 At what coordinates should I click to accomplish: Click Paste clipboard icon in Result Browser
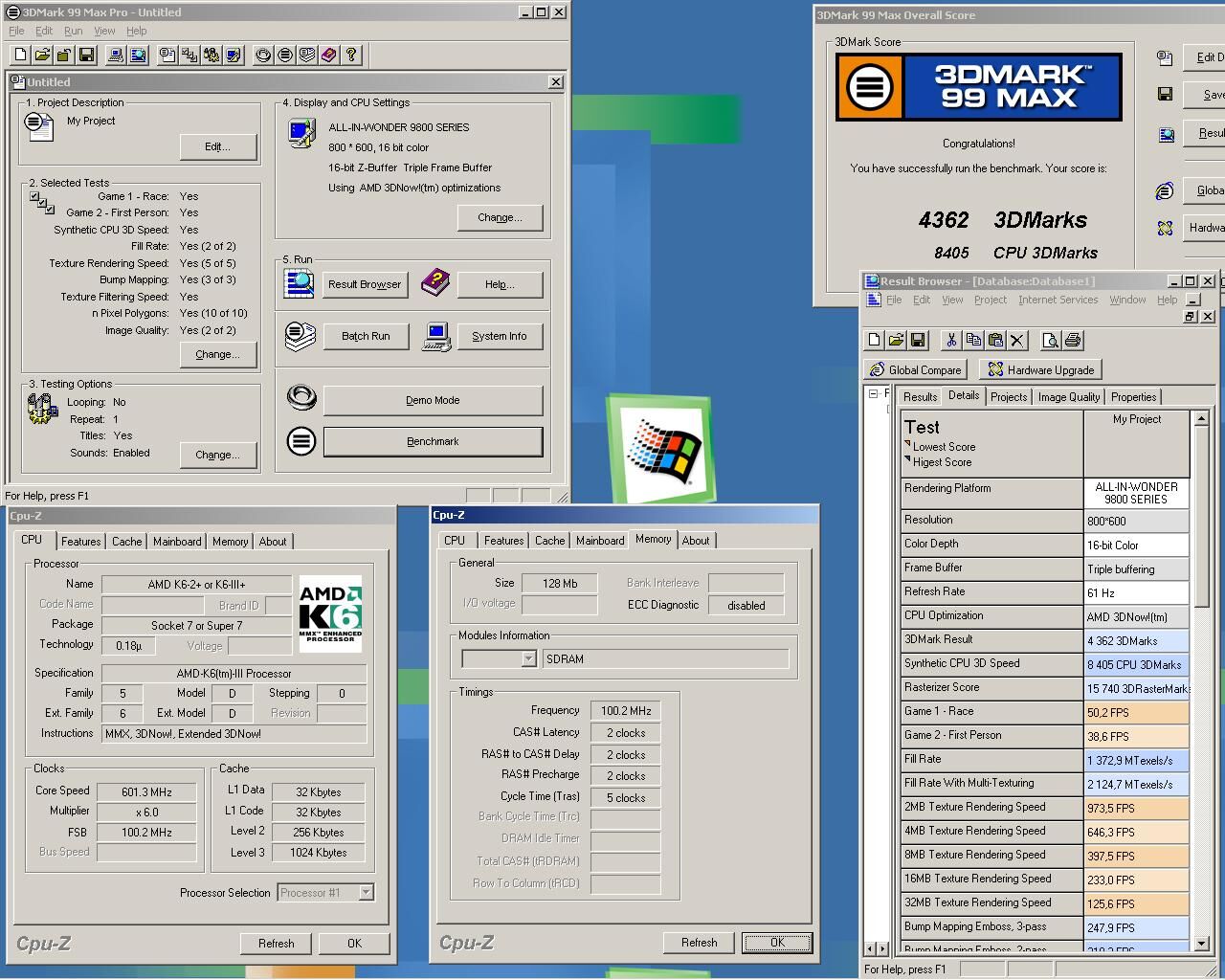(x=995, y=340)
